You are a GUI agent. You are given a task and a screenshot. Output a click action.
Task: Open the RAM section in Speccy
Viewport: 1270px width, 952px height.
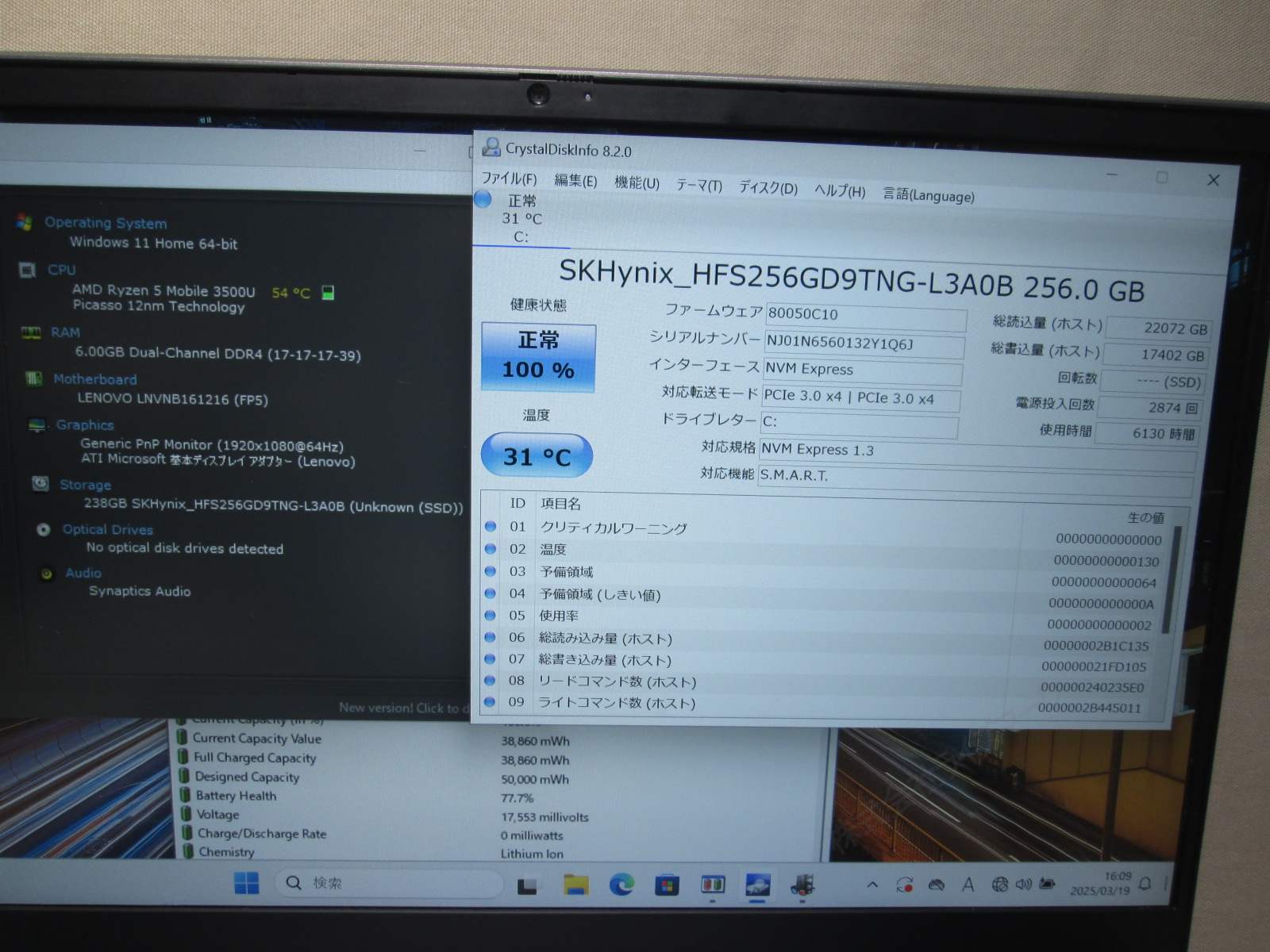pos(66,332)
